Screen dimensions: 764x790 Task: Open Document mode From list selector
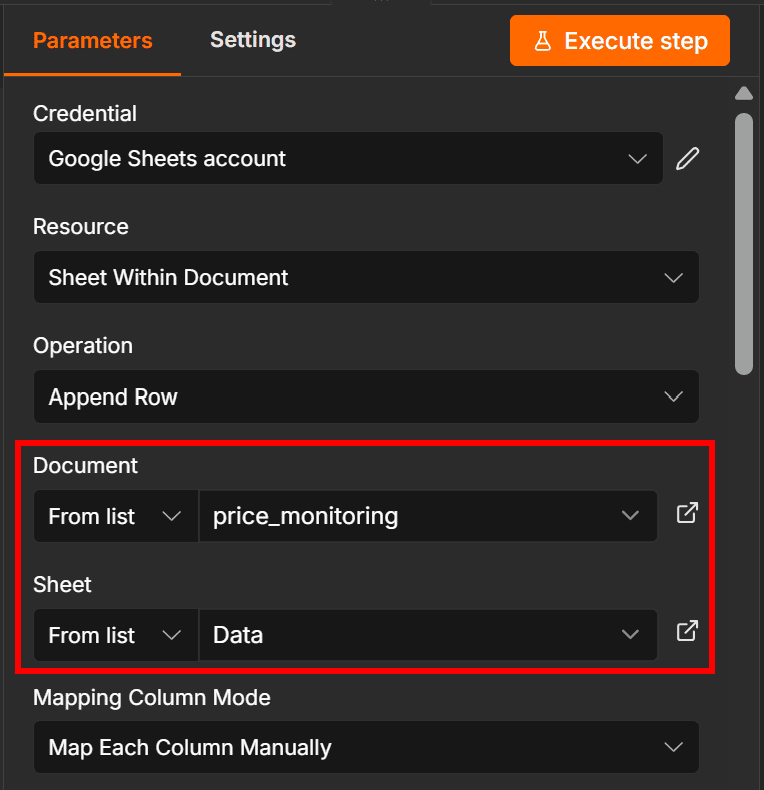116,516
